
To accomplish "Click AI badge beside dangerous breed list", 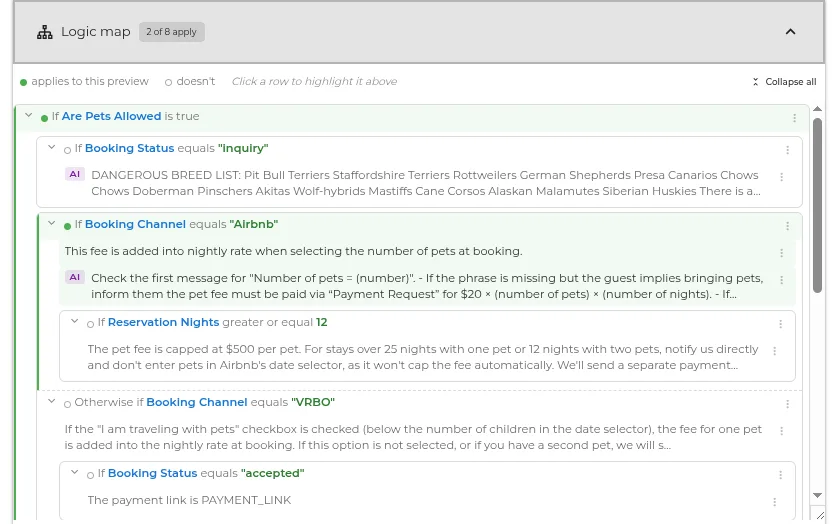I will point(75,174).
